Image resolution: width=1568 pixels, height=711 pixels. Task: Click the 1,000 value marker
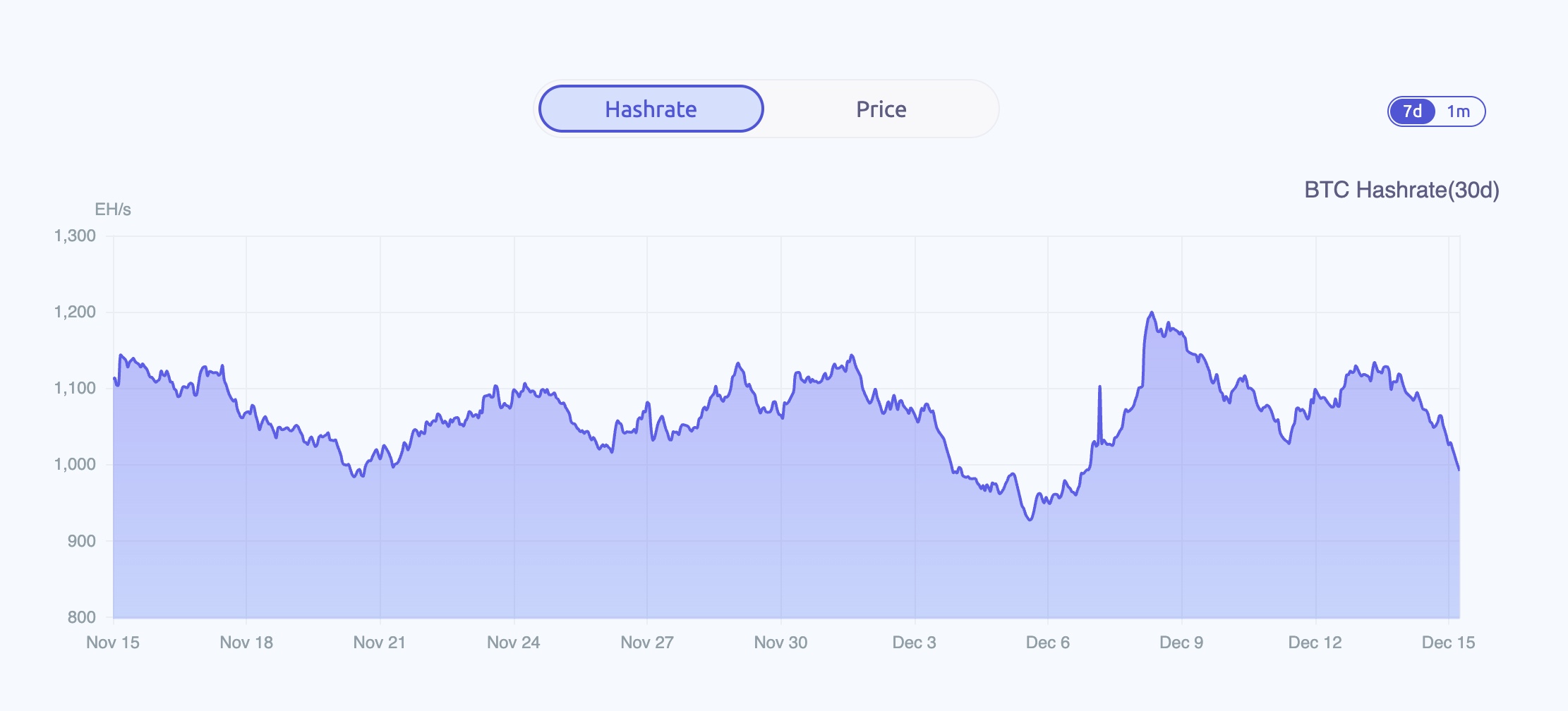pyautogui.click(x=75, y=465)
